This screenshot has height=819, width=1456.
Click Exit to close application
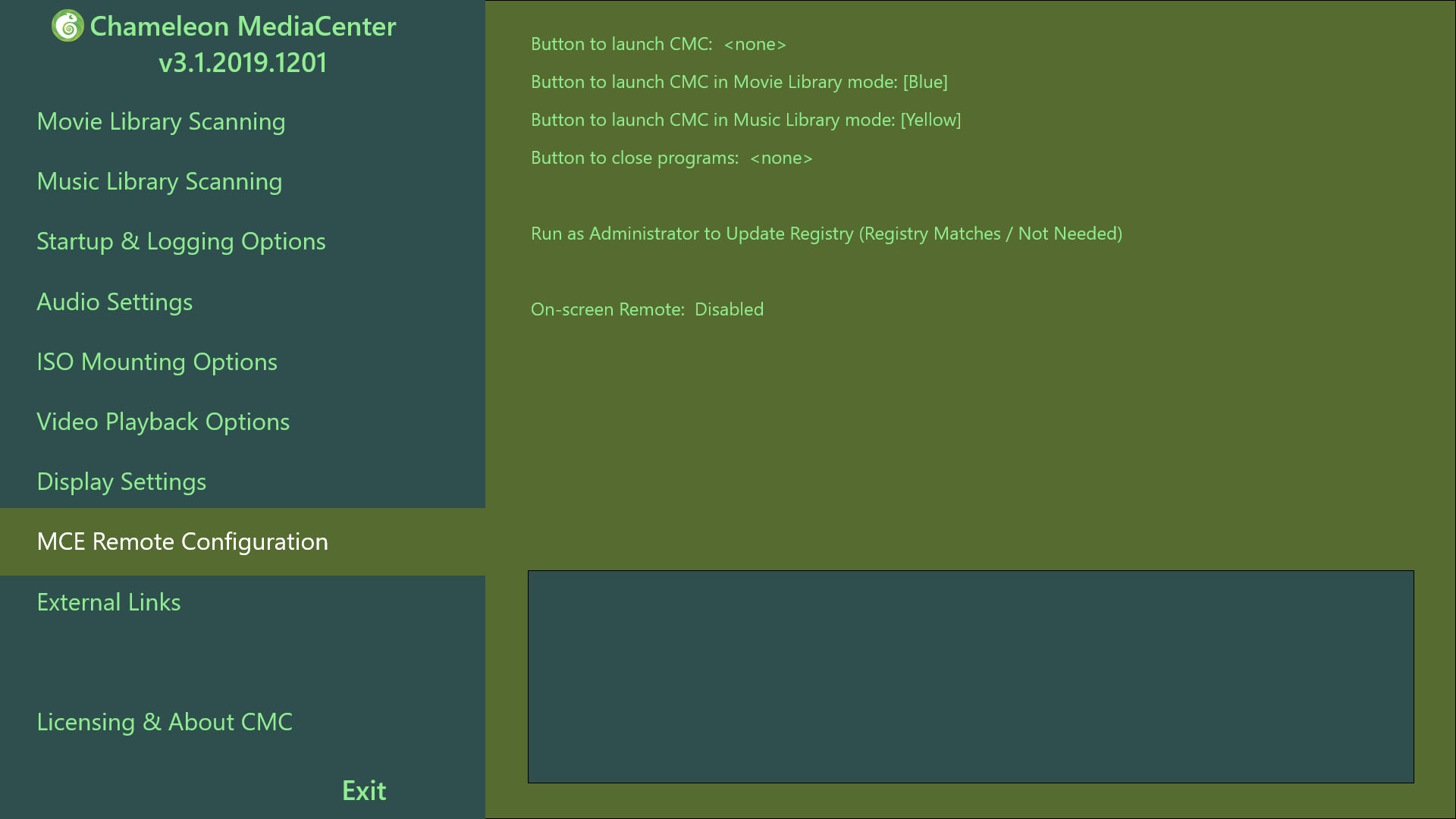point(363,789)
